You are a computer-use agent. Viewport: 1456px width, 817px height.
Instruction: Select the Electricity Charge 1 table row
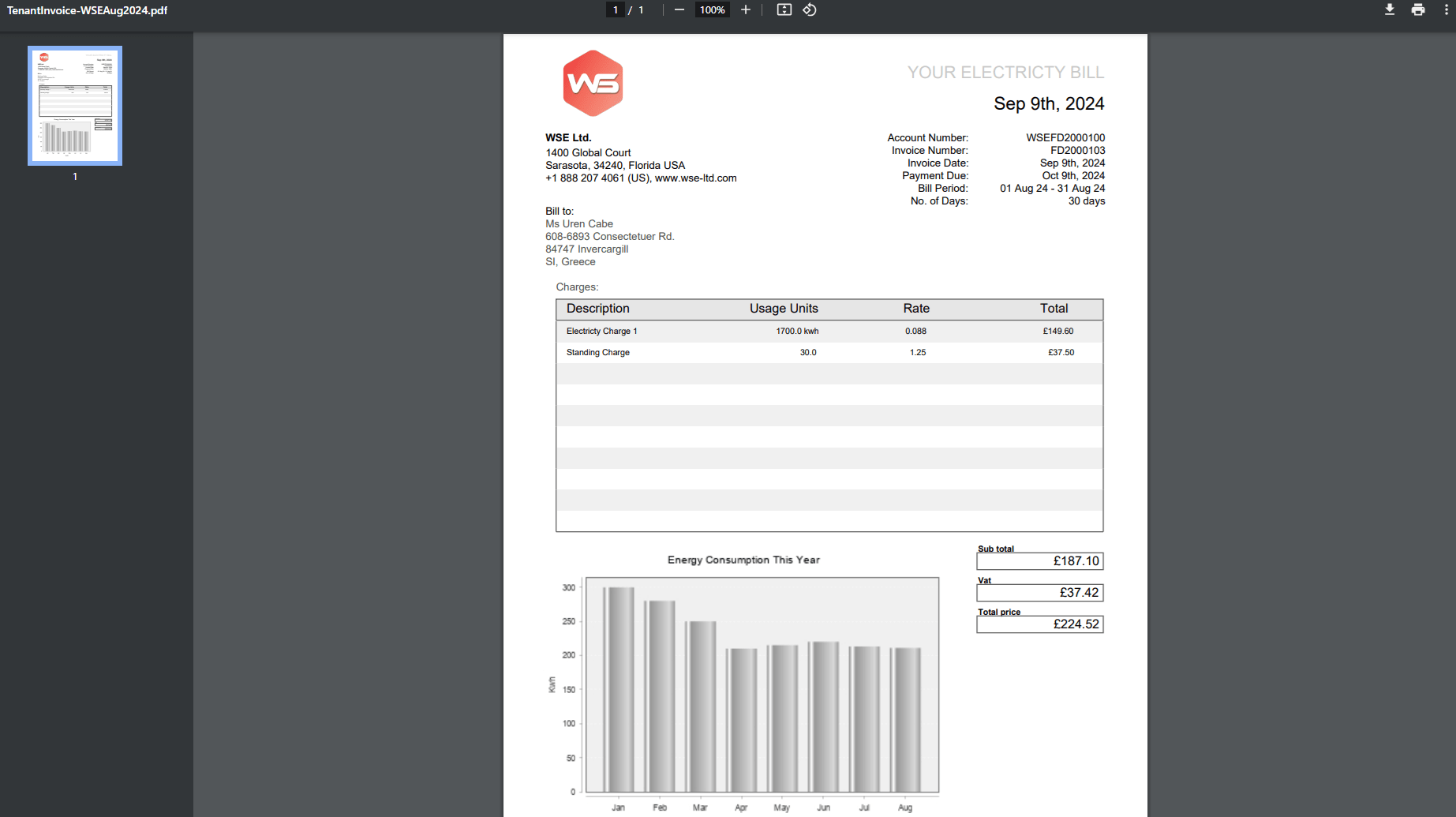pos(829,331)
